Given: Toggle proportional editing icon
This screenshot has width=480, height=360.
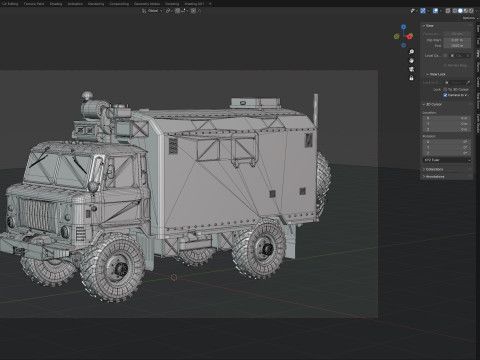Looking at the screenshot, I should (193, 11).
